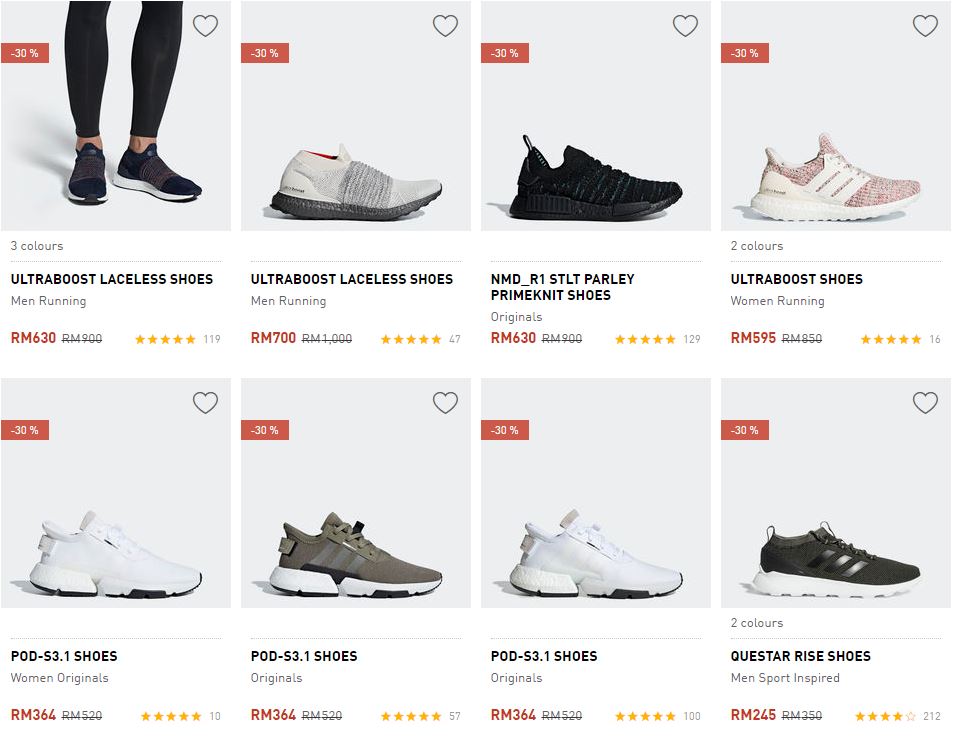Open the 212 reviews star rating

[x=885, y=716]
